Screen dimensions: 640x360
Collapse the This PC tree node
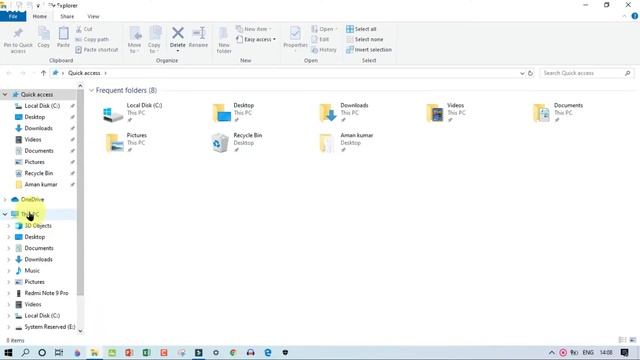coord(5,214)
